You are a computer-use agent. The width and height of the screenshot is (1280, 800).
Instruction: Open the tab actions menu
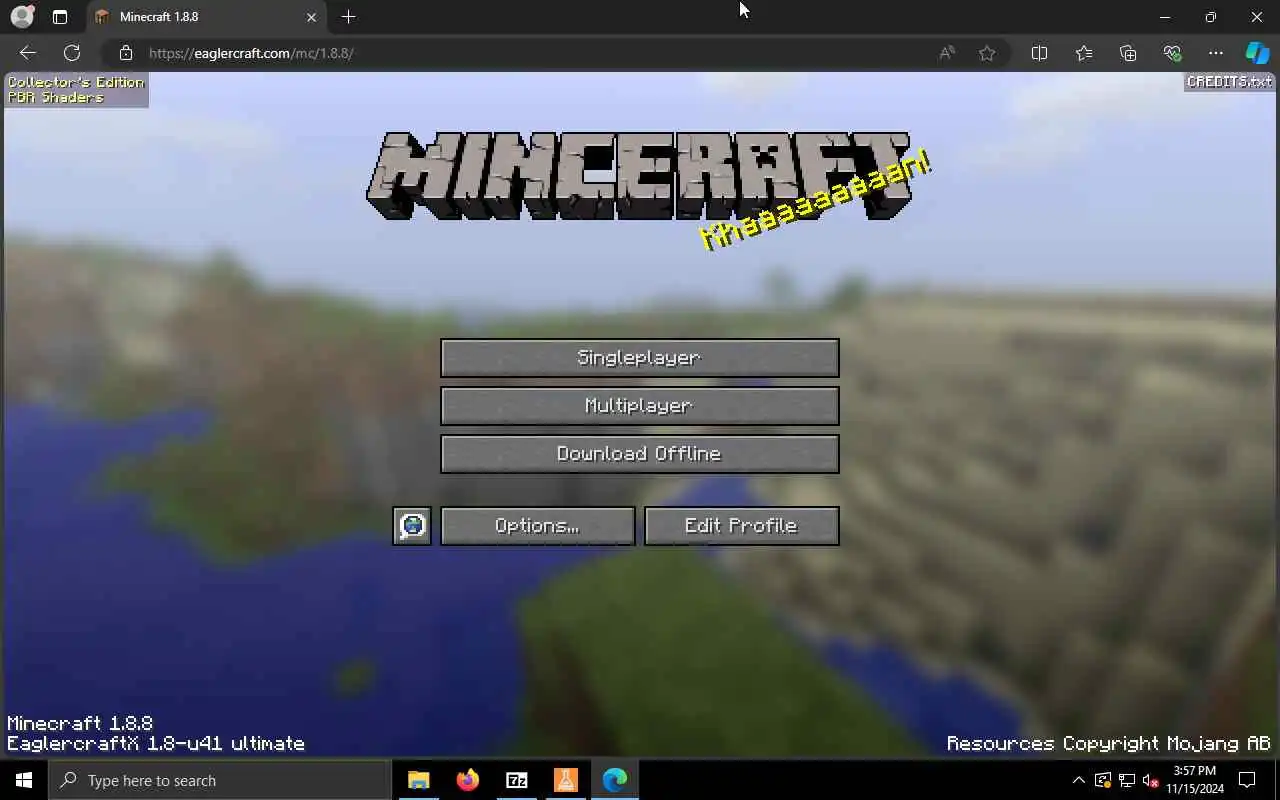(x=60, y=17)
